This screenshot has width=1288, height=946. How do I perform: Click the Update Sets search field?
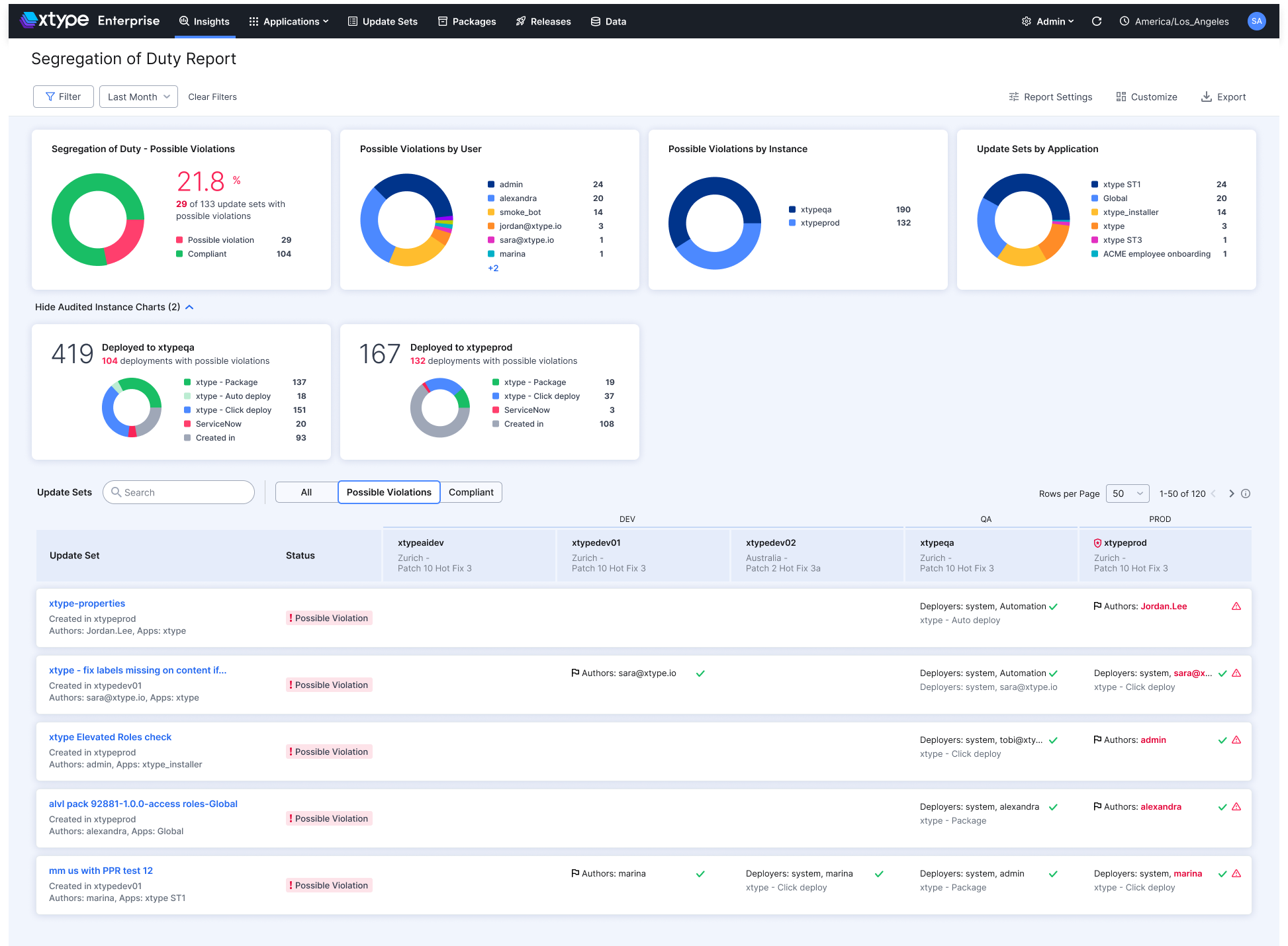click(x=179, y=492)
